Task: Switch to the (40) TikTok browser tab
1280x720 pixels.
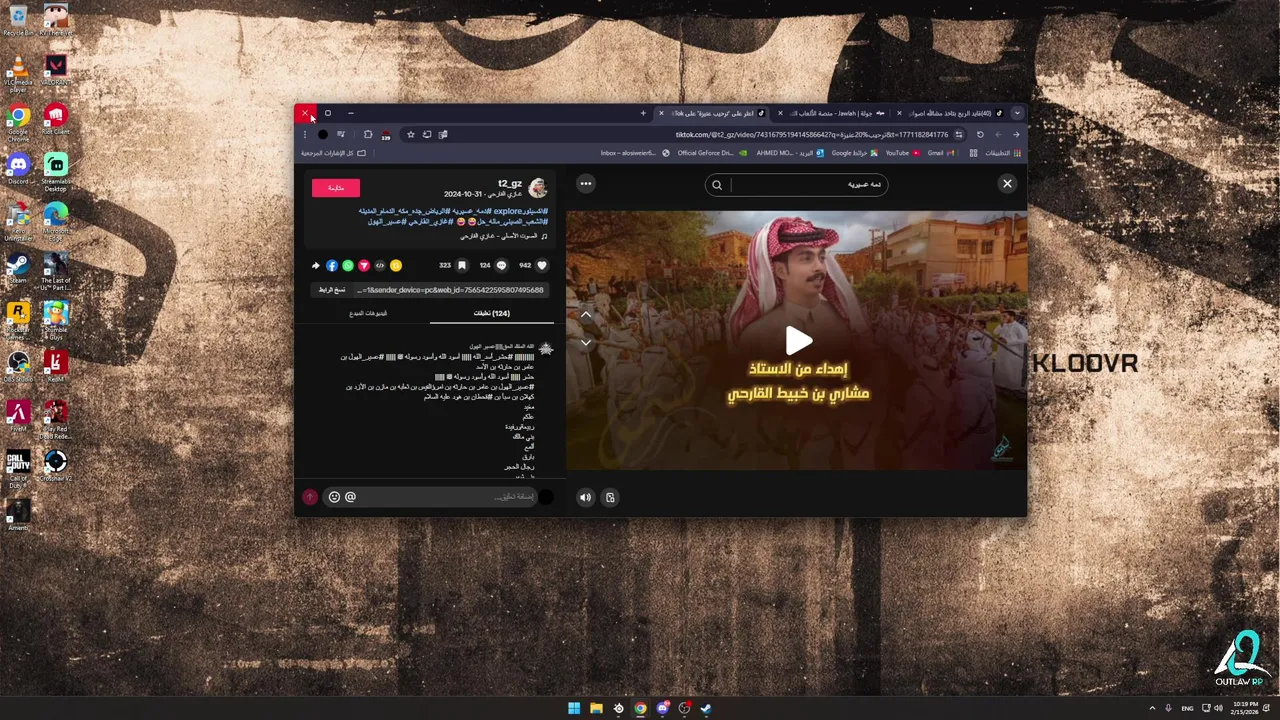Action: pyautogui.click(x=950, y=113)
